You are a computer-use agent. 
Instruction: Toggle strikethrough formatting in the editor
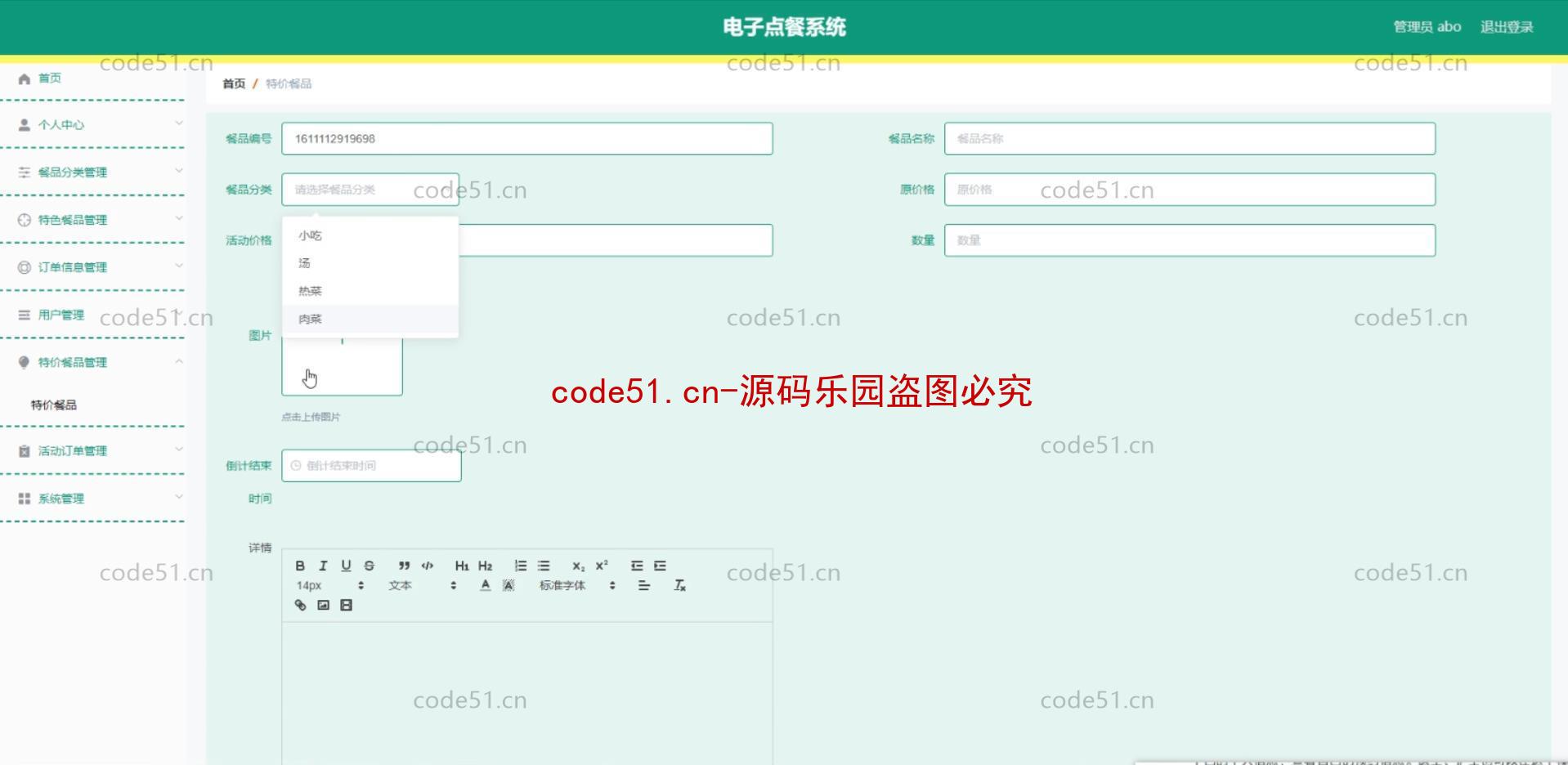369,566
